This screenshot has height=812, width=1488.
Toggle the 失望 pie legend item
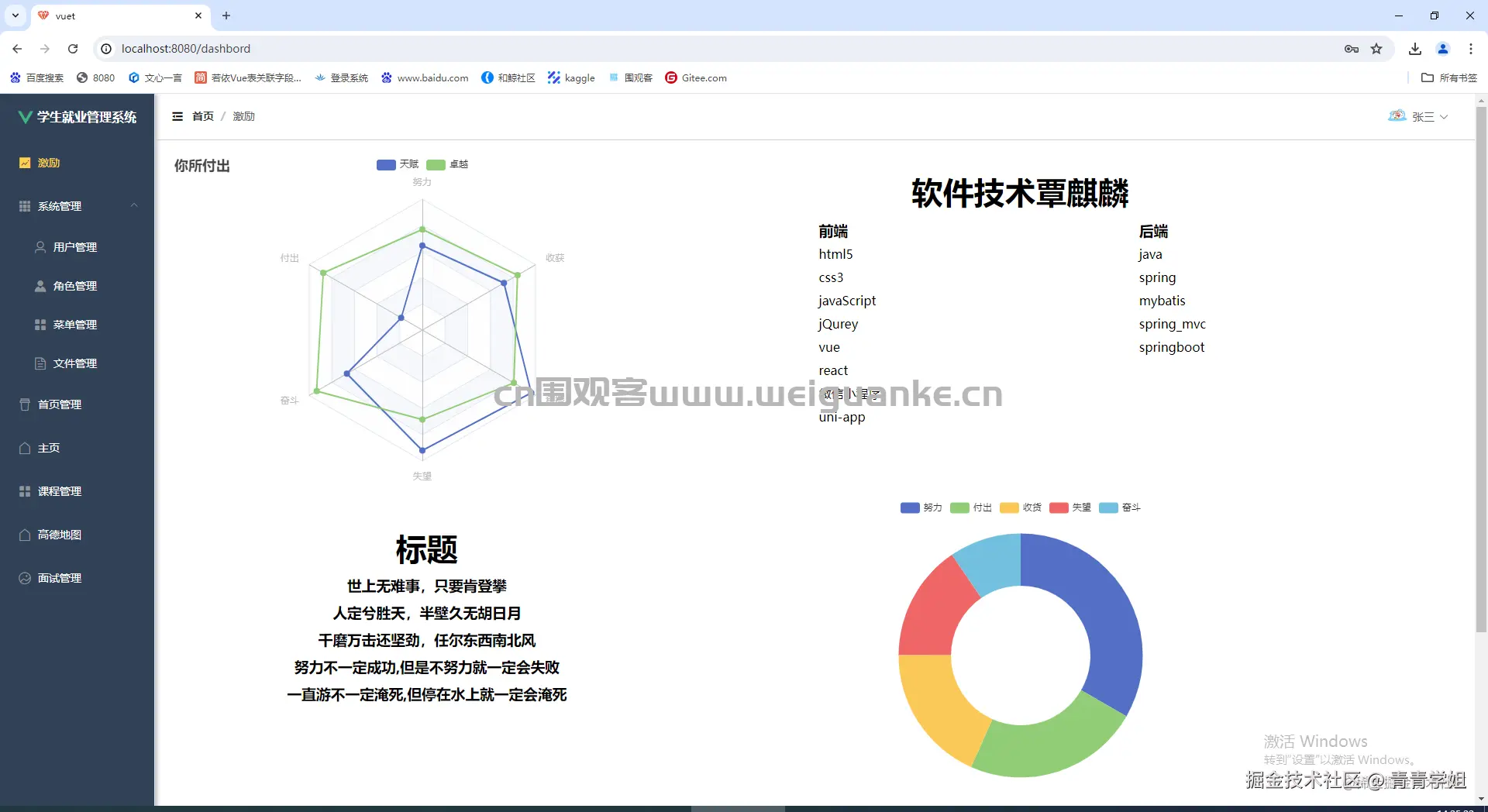[x=1070, y=507]
